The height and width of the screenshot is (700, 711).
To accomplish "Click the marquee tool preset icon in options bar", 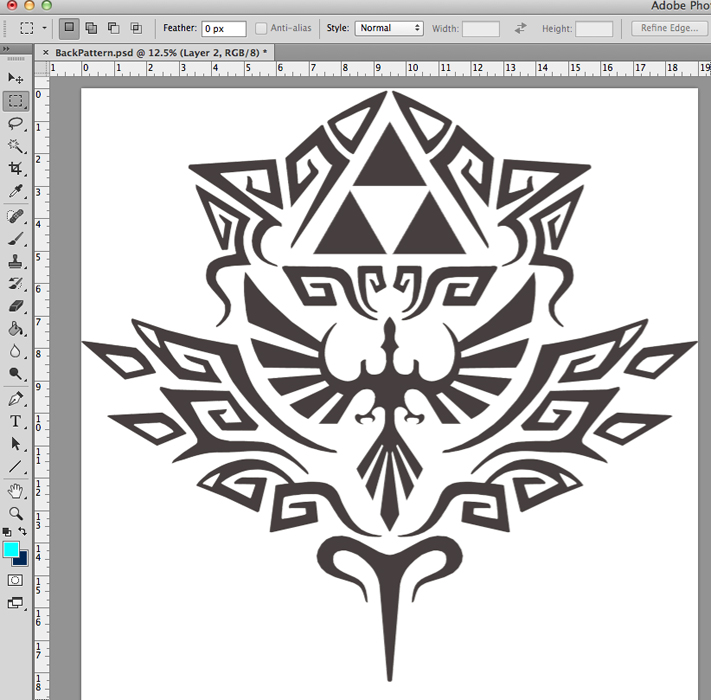I will (x=27, y=28).
